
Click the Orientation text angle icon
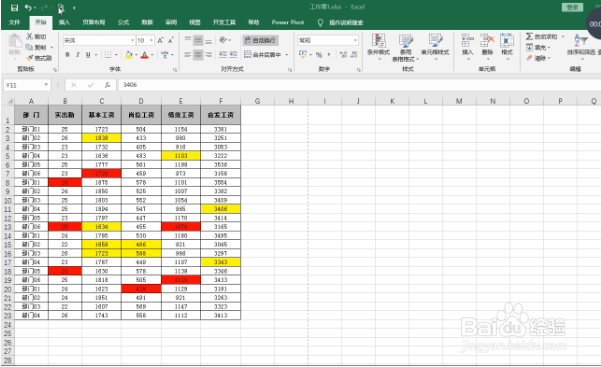point(223,40)
